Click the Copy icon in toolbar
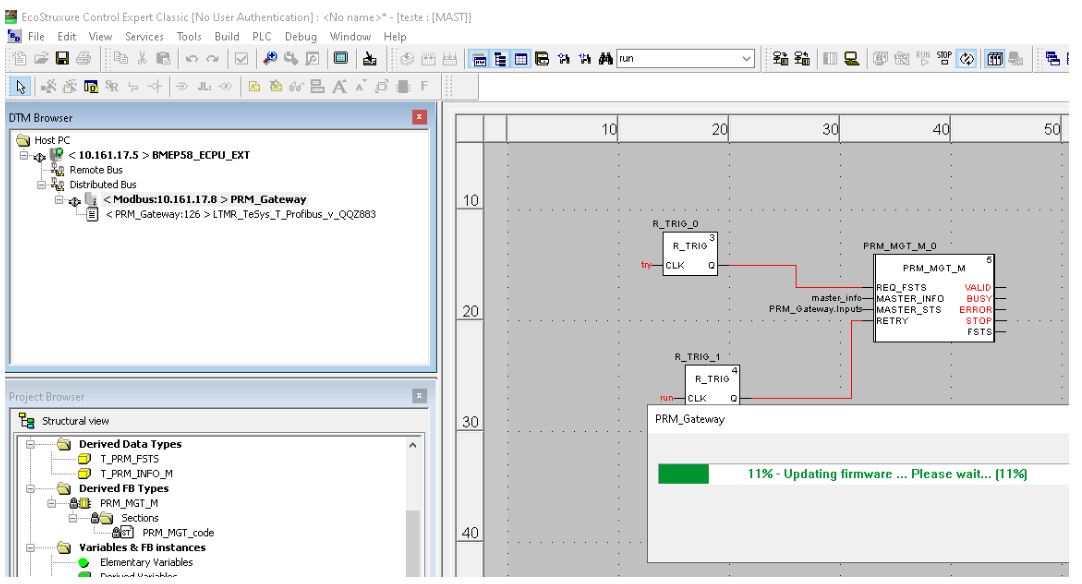Viewport: 1082px width, 584px height. (x=121, y=59)
